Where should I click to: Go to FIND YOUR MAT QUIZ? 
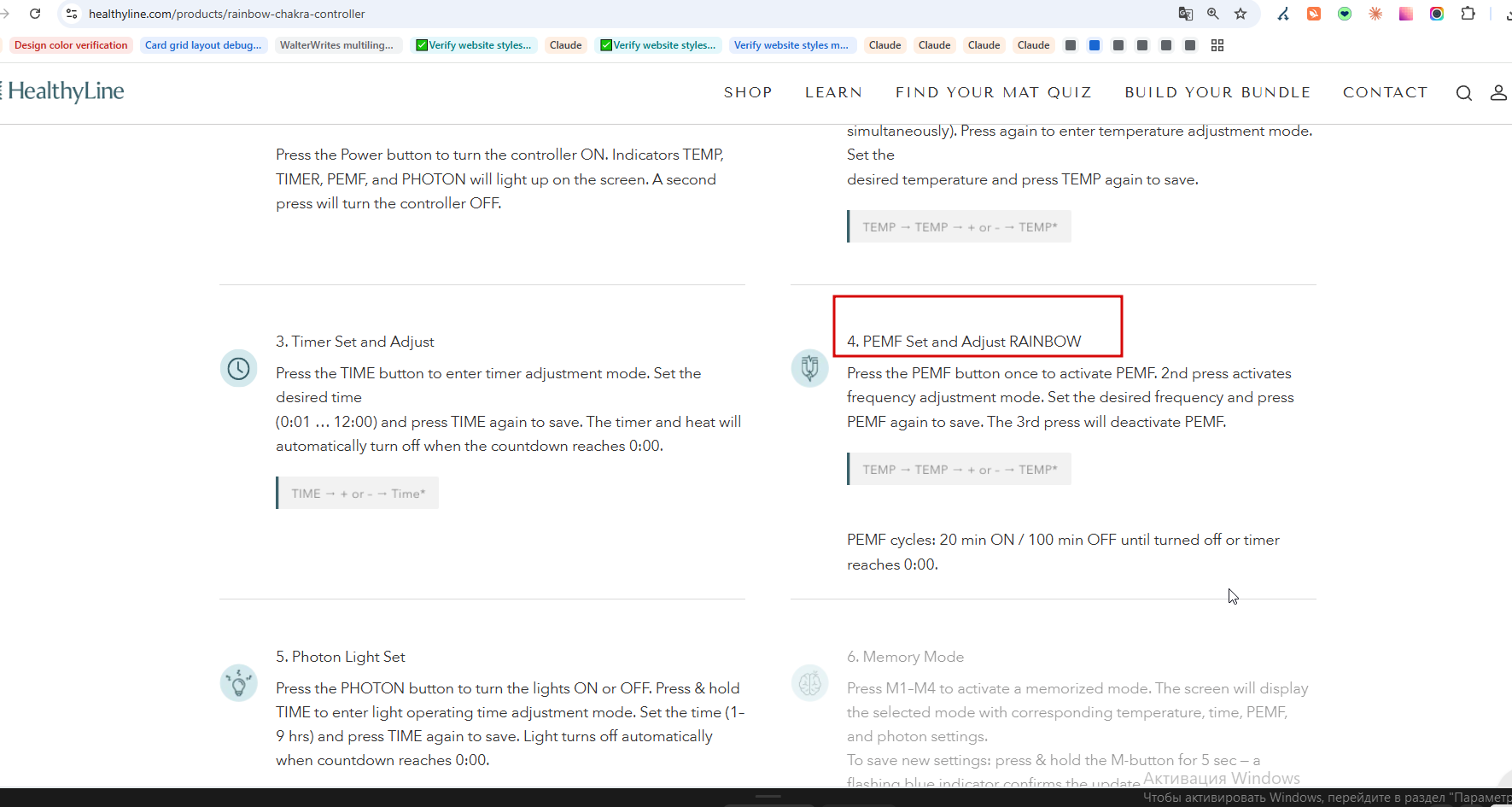[994, 92]
